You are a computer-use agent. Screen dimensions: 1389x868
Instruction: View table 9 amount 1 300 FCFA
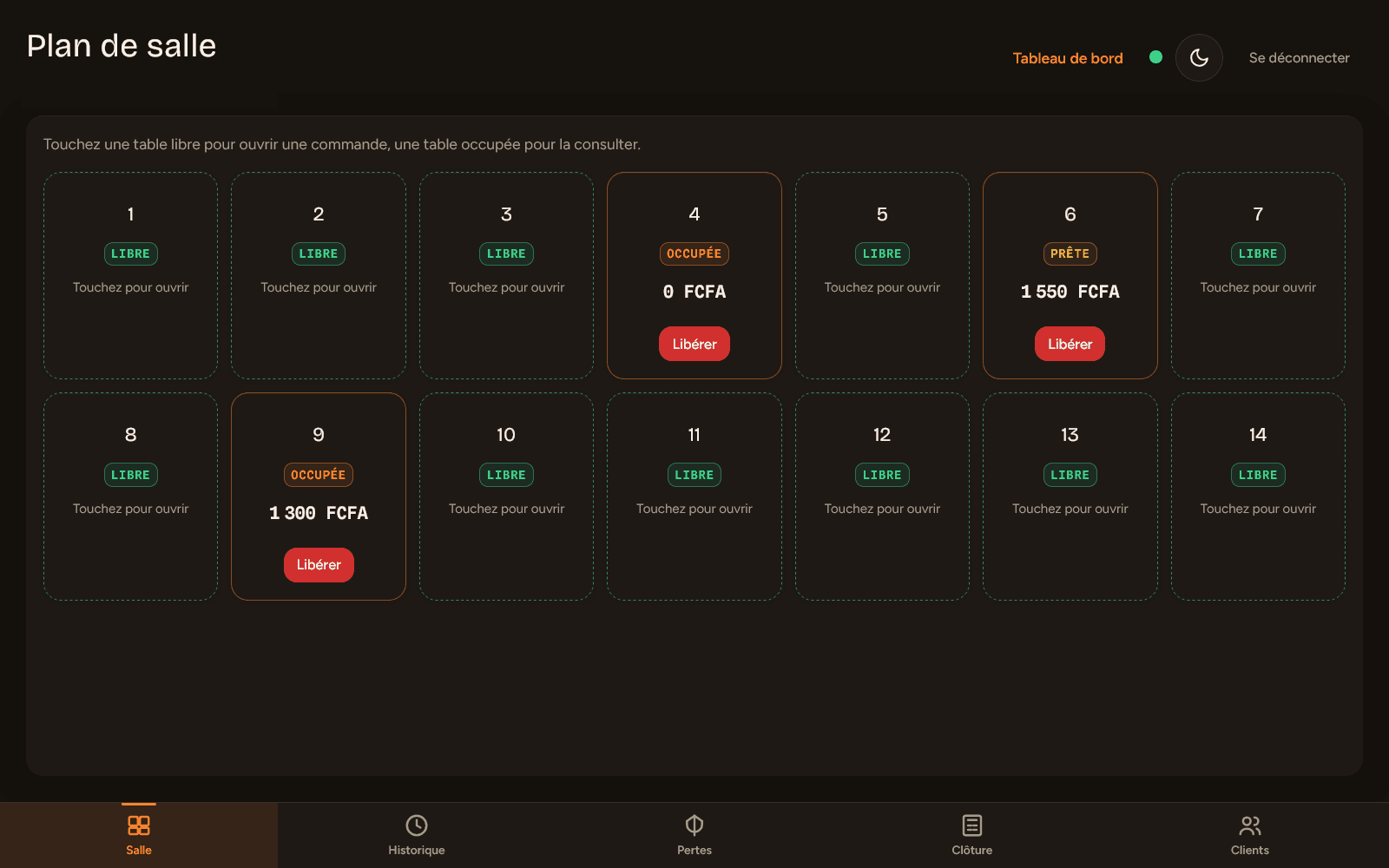(319, 513)
